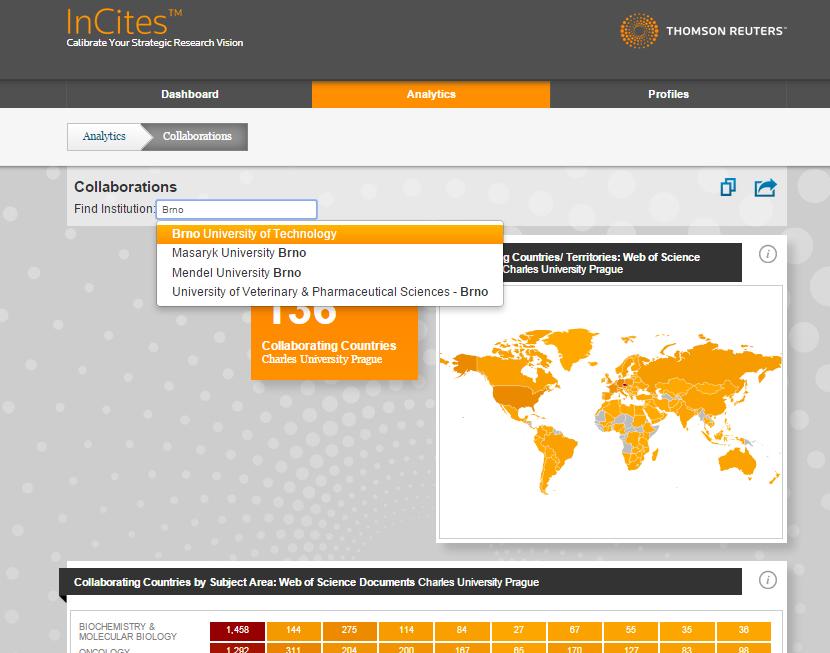
Task: Click the Collaborating Countries orange tile
Action: click(x=334, y=342)
